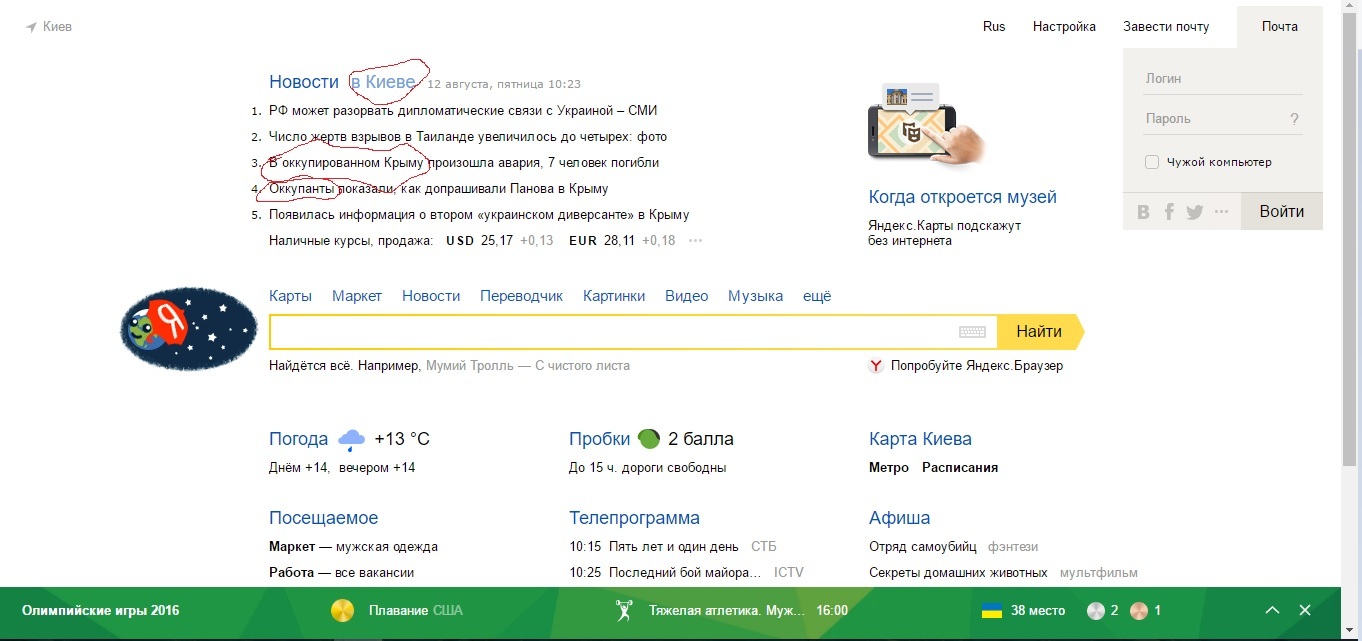
Task: Click the rain cloud weather icon
Action: pyautogui.click(x=351, y=439)
